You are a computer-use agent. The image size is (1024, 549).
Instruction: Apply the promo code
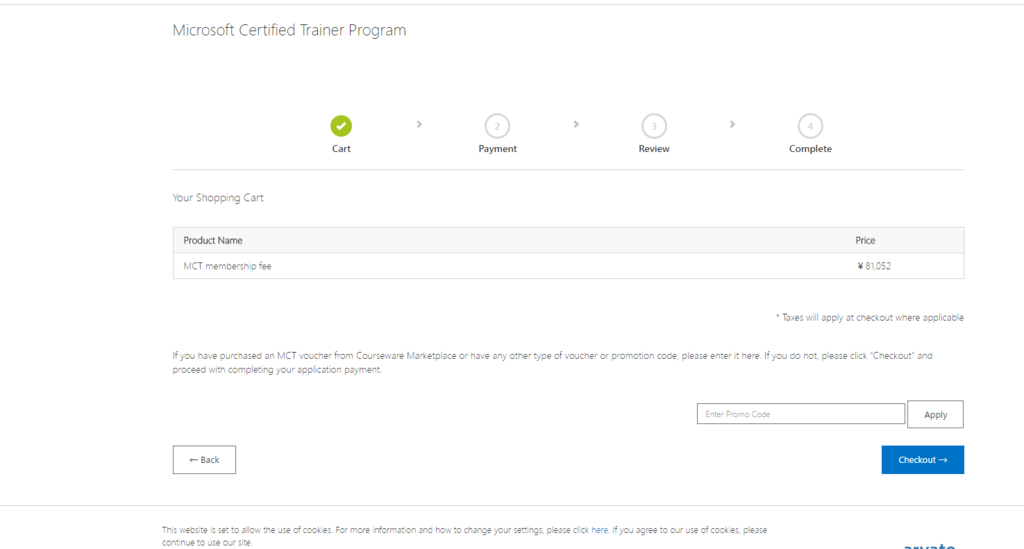935,415
